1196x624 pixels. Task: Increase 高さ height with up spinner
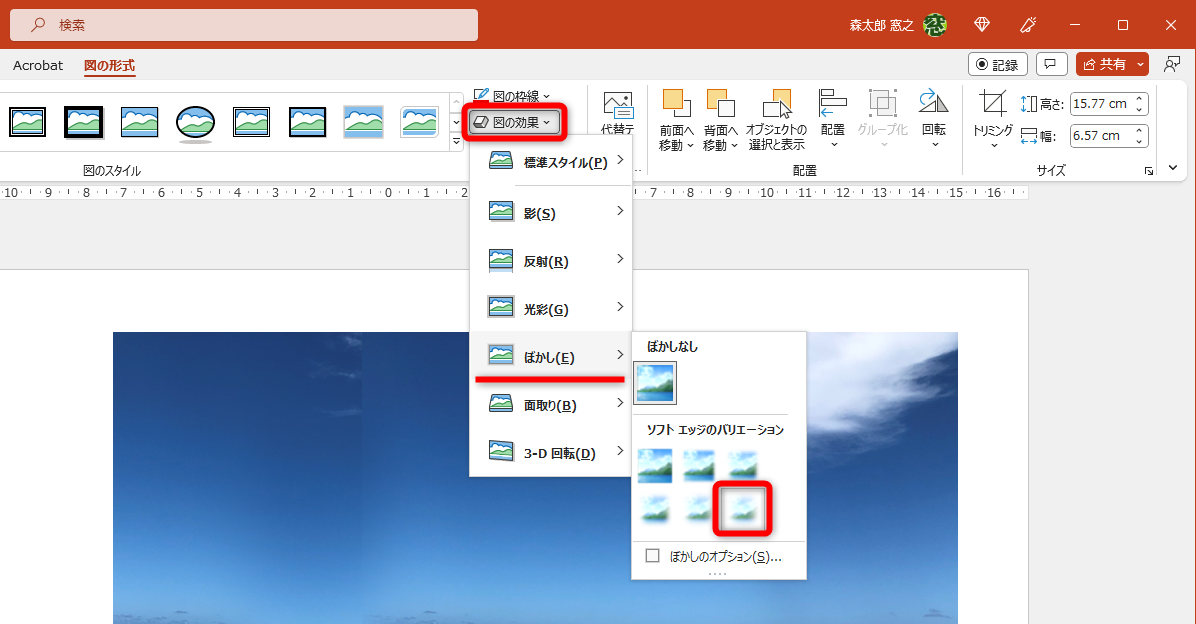(x=1140, y=98)
